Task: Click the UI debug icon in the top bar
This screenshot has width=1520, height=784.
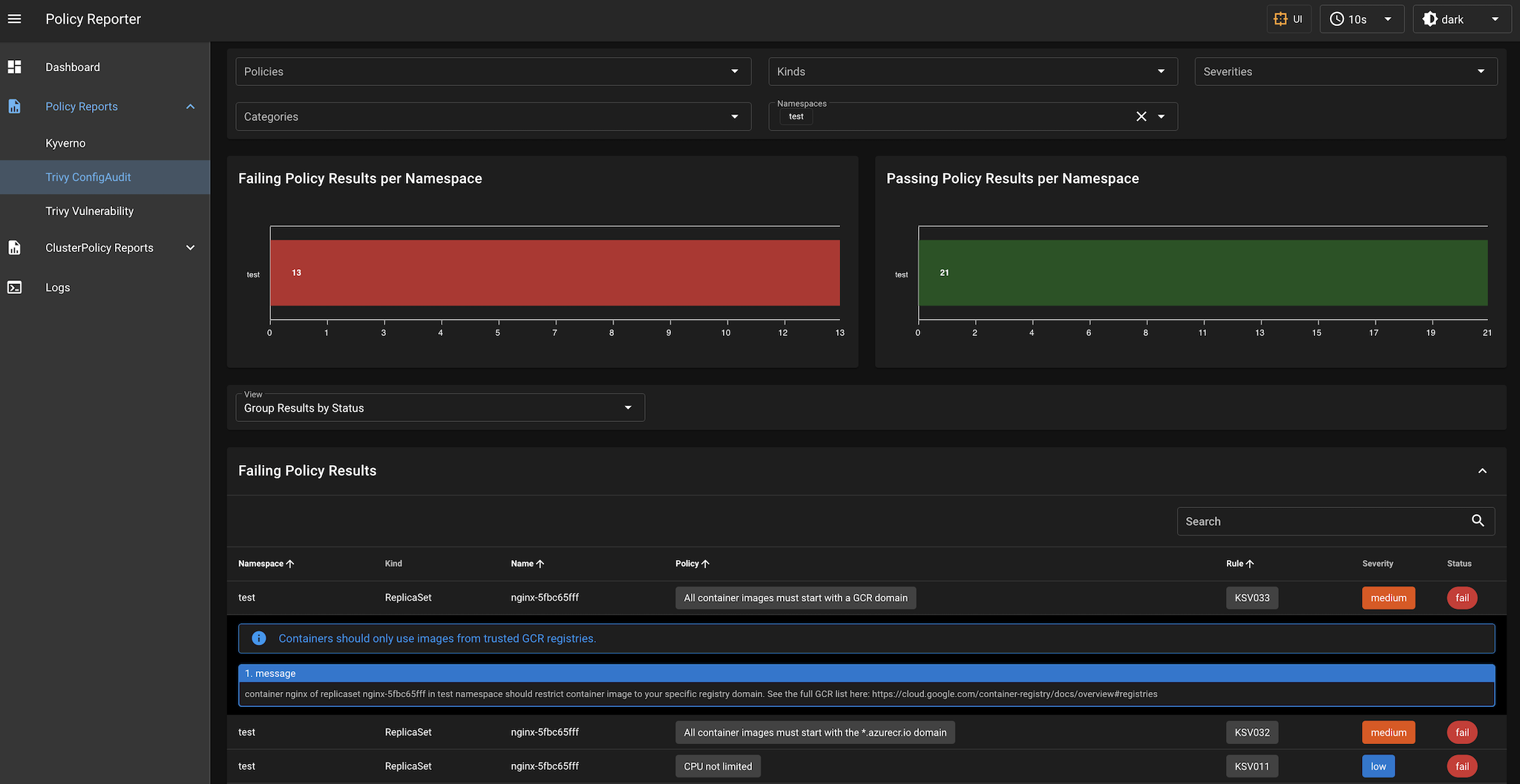Action: click(x=1280, y=19)
